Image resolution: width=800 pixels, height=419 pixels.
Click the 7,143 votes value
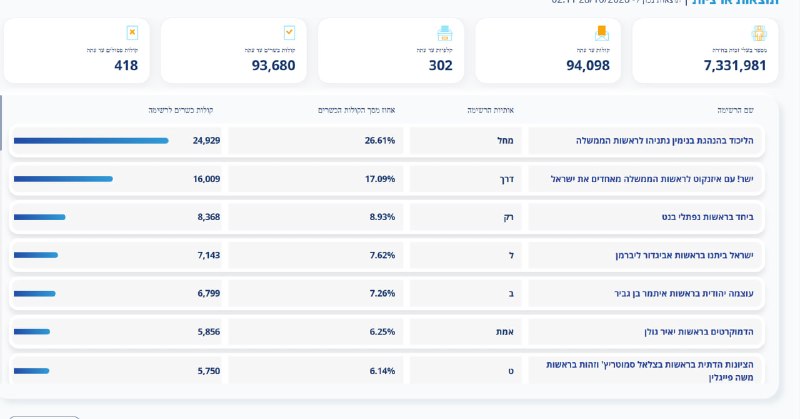[x=209, y=255]
